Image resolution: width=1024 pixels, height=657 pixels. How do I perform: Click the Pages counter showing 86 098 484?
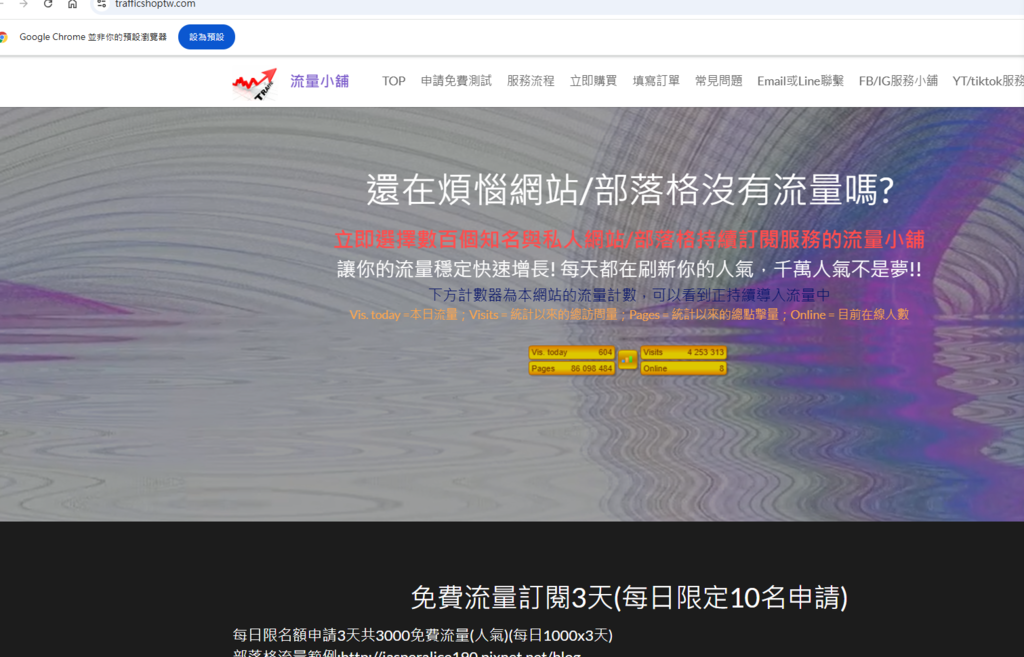pyautogui.click(x=571, y=368)
